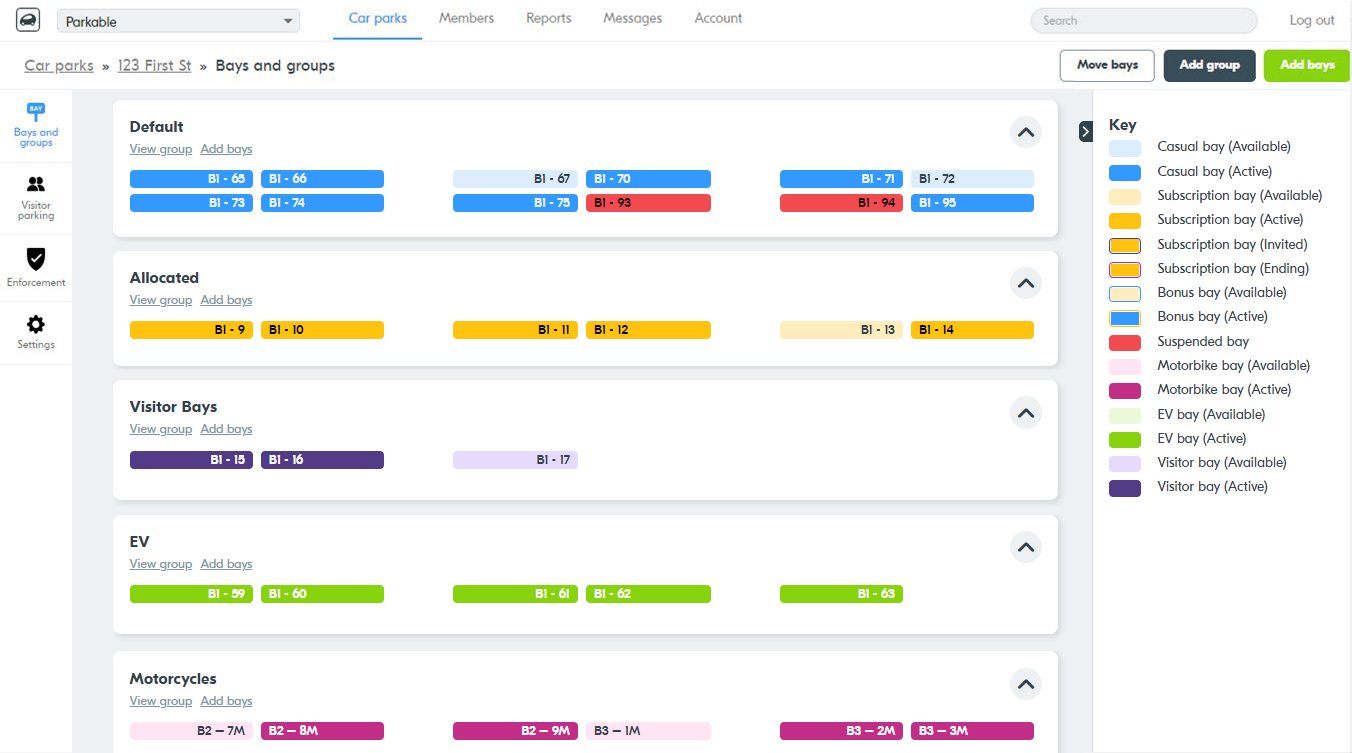The width and height of the screenshot is (1352, 753).
Task: Collapse the EV group
Action: click(1025, 547)
